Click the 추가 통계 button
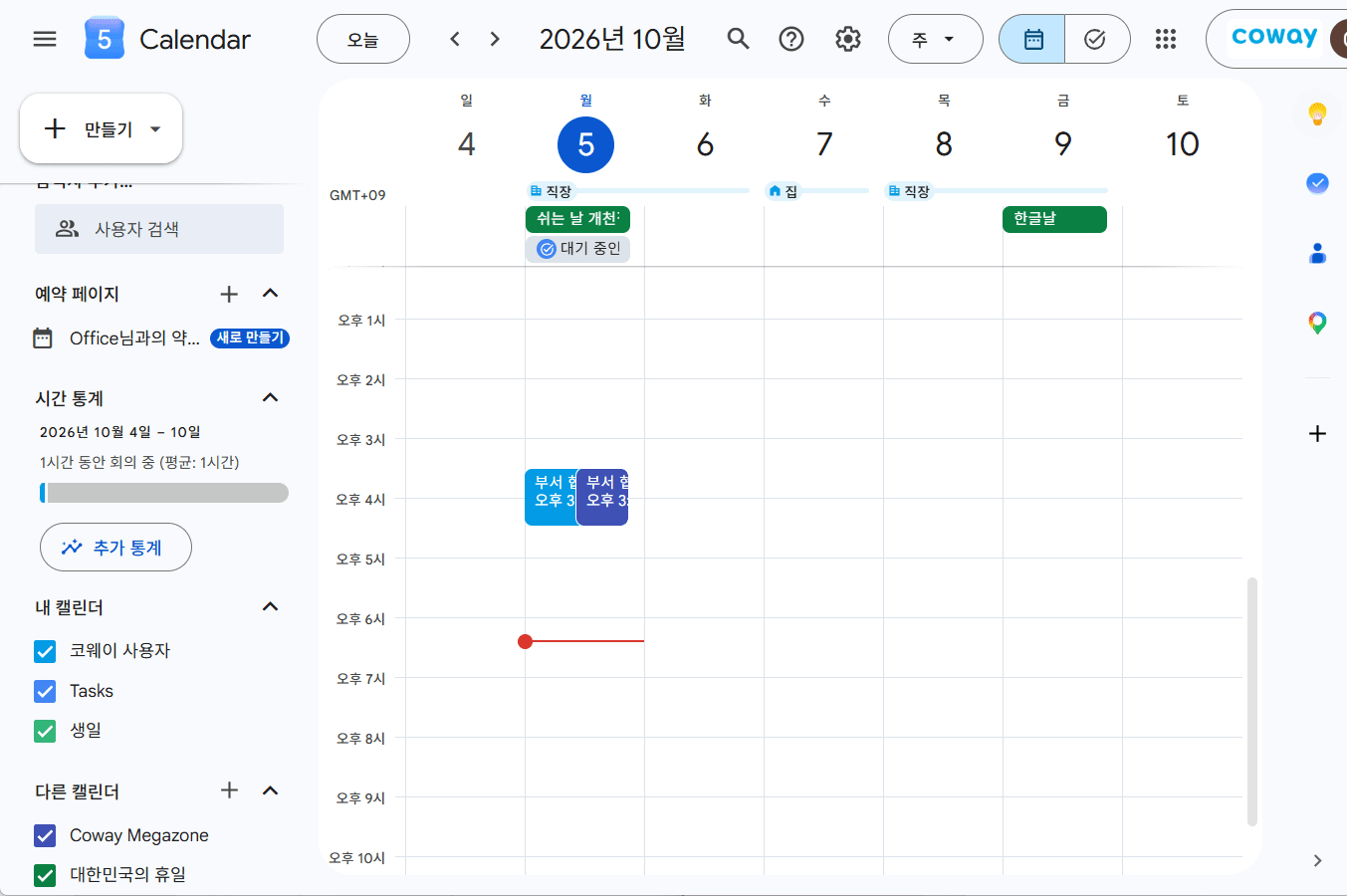This screenshot has height=896, width=1347. pos(115,548)
